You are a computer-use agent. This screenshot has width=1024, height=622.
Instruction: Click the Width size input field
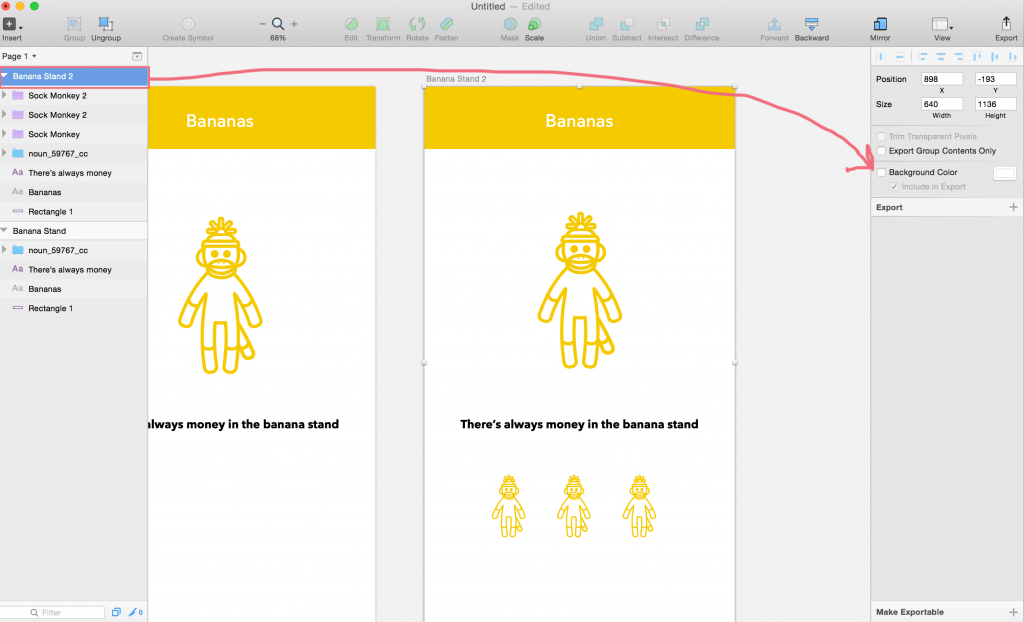coord(942,103)
